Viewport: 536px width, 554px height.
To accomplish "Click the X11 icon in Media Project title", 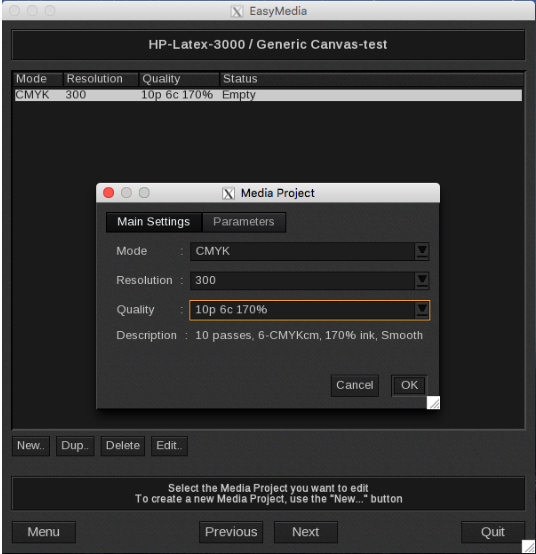I will (x=228, y=193).
